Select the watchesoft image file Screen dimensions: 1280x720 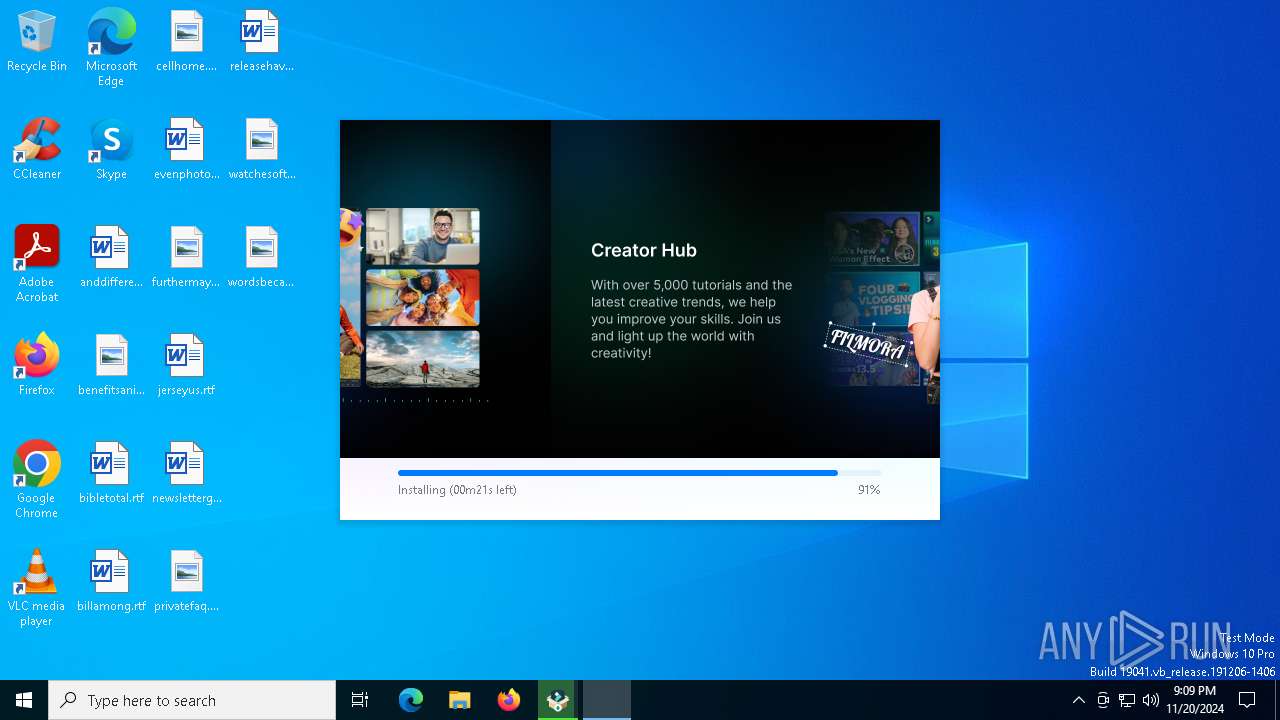pos(261,150)
